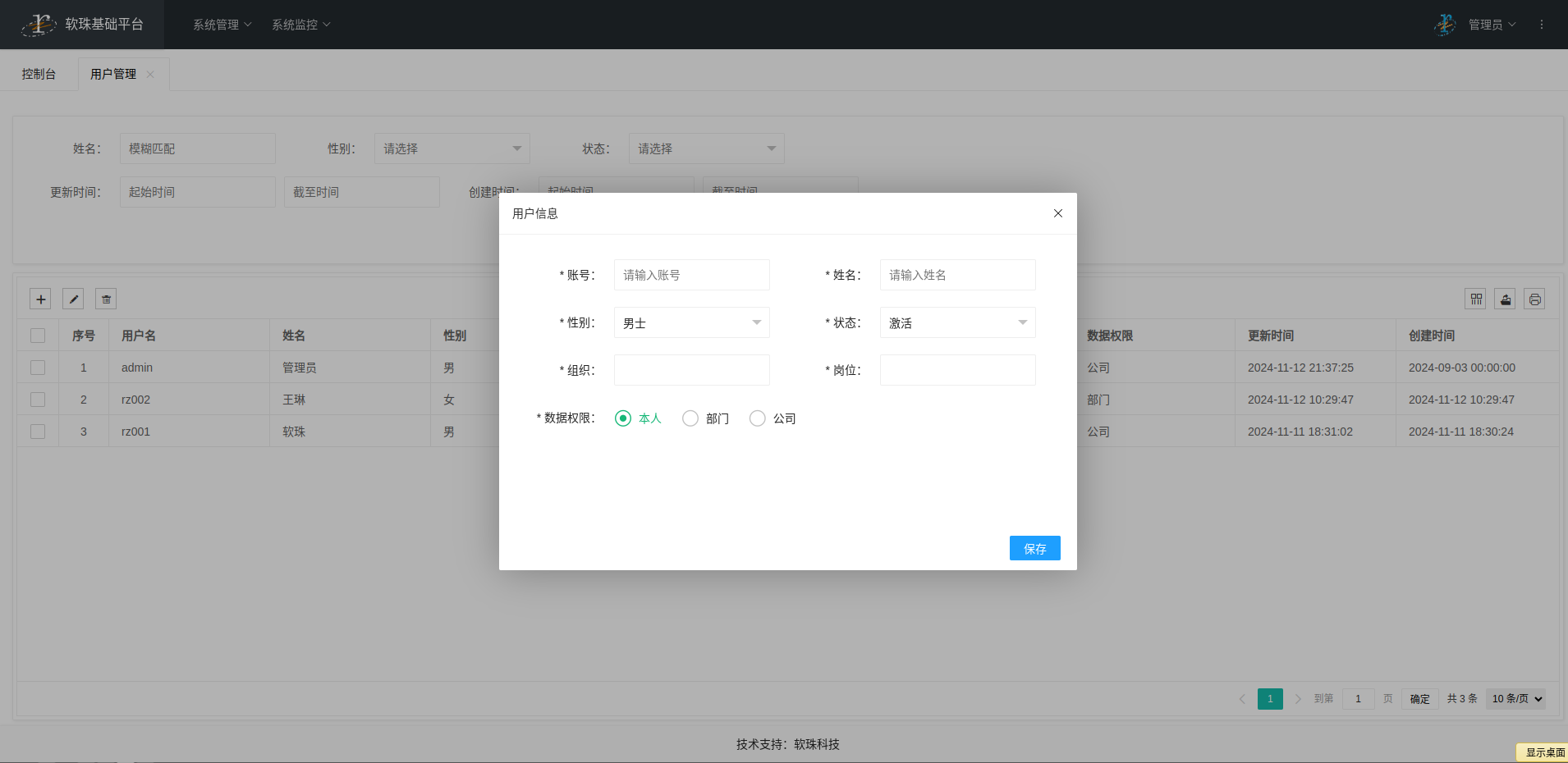Click the trash delete icon
This screenshot has width=1568, height=763.
pos(106,299)
